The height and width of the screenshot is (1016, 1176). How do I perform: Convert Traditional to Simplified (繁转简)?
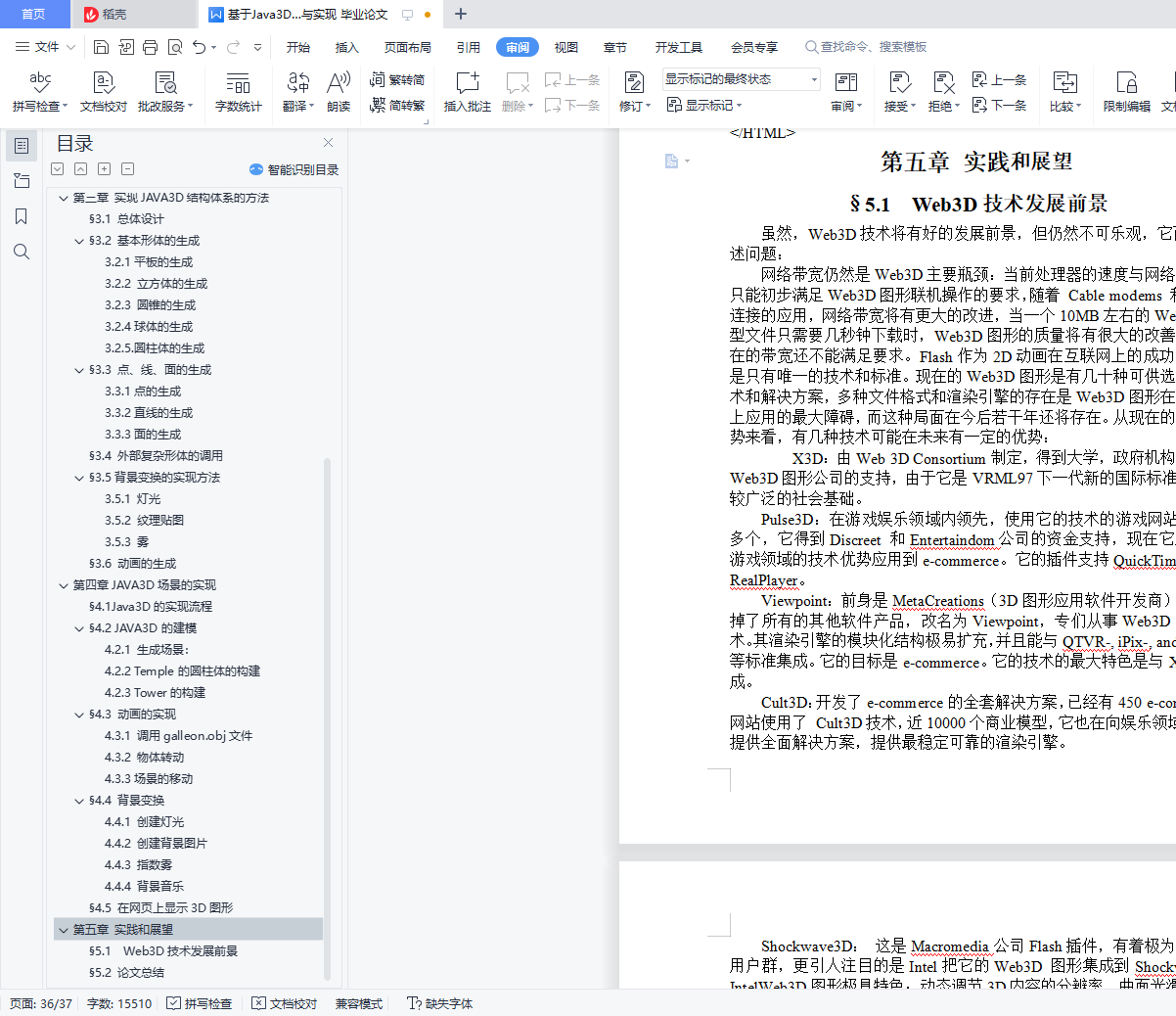[397, 80]
